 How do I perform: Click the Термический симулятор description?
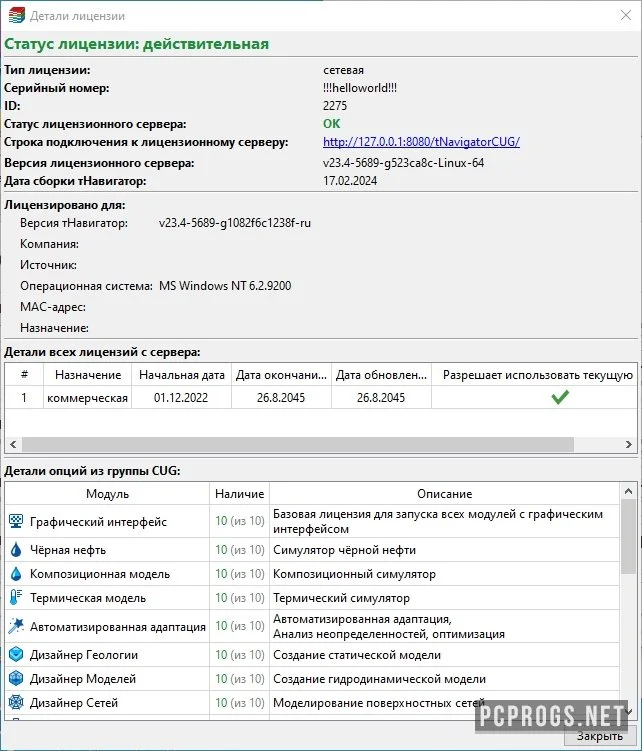point(342,598)
